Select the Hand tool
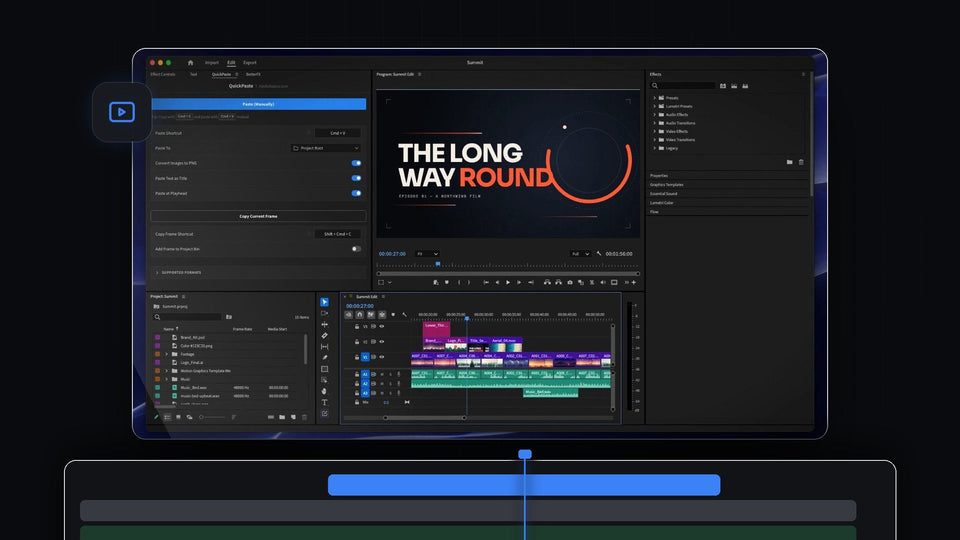 click(x=324, y=391)
